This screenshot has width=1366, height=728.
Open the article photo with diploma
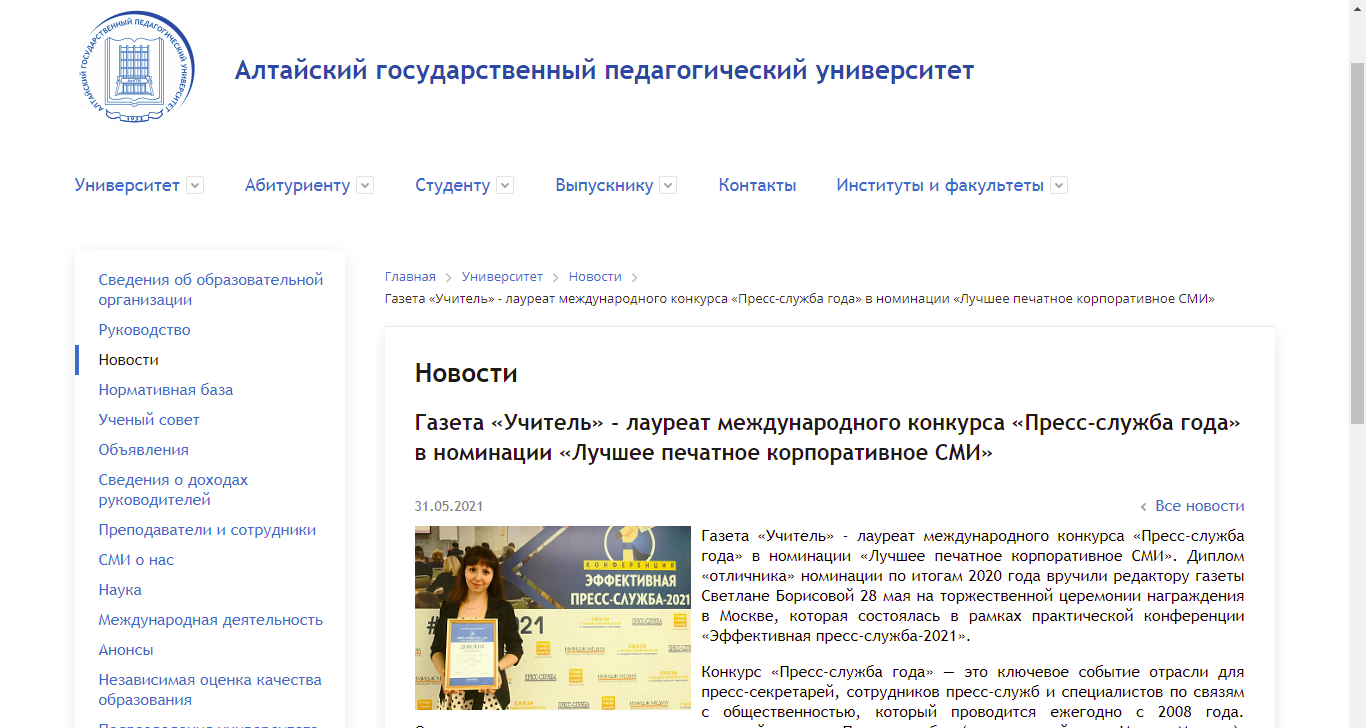click(x=552, y=617)
